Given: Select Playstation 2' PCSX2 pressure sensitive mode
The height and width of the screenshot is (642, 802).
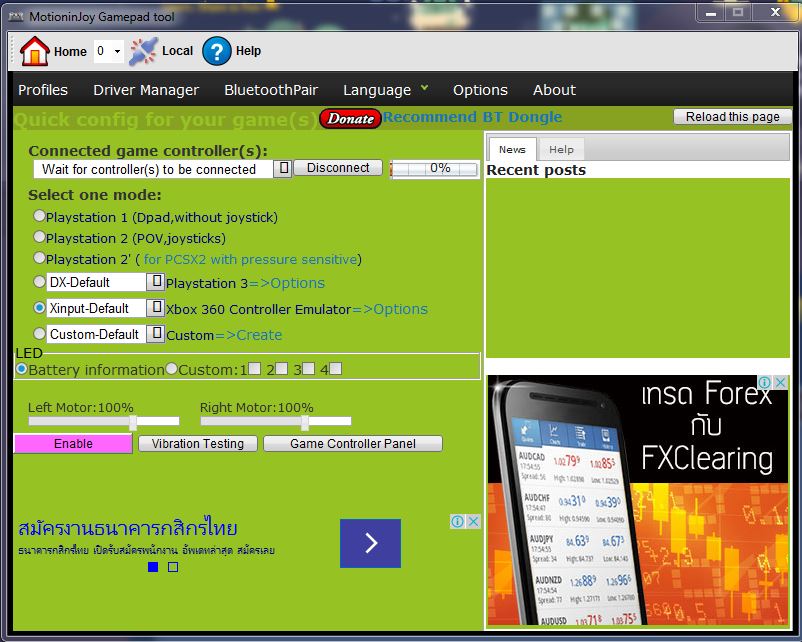Looking at the screenshot, I should pos(39,258).
